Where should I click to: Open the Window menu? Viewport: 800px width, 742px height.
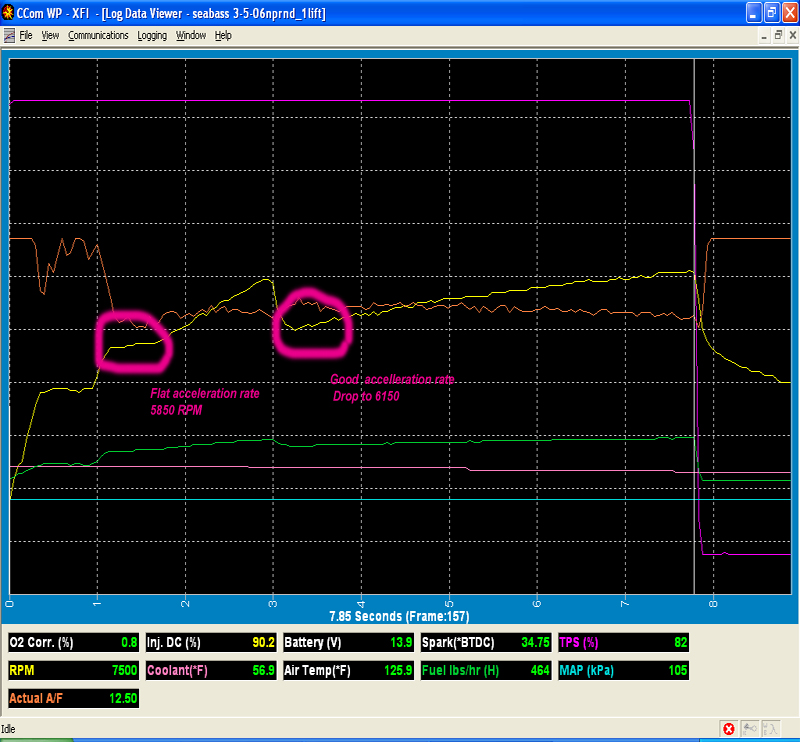(x=190, y=35)
